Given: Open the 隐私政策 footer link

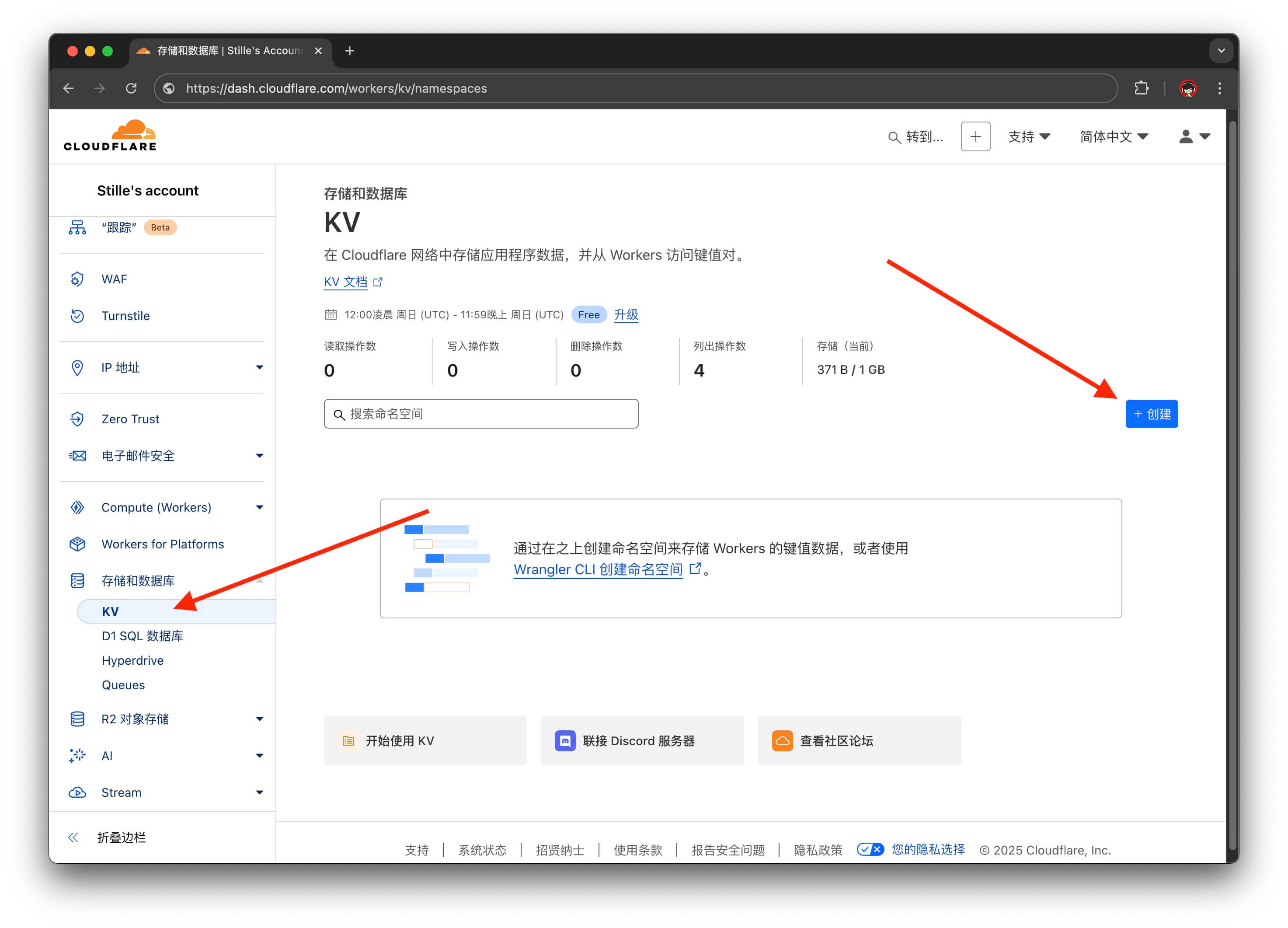Looking at the screenshot, I should pos(818,850).
